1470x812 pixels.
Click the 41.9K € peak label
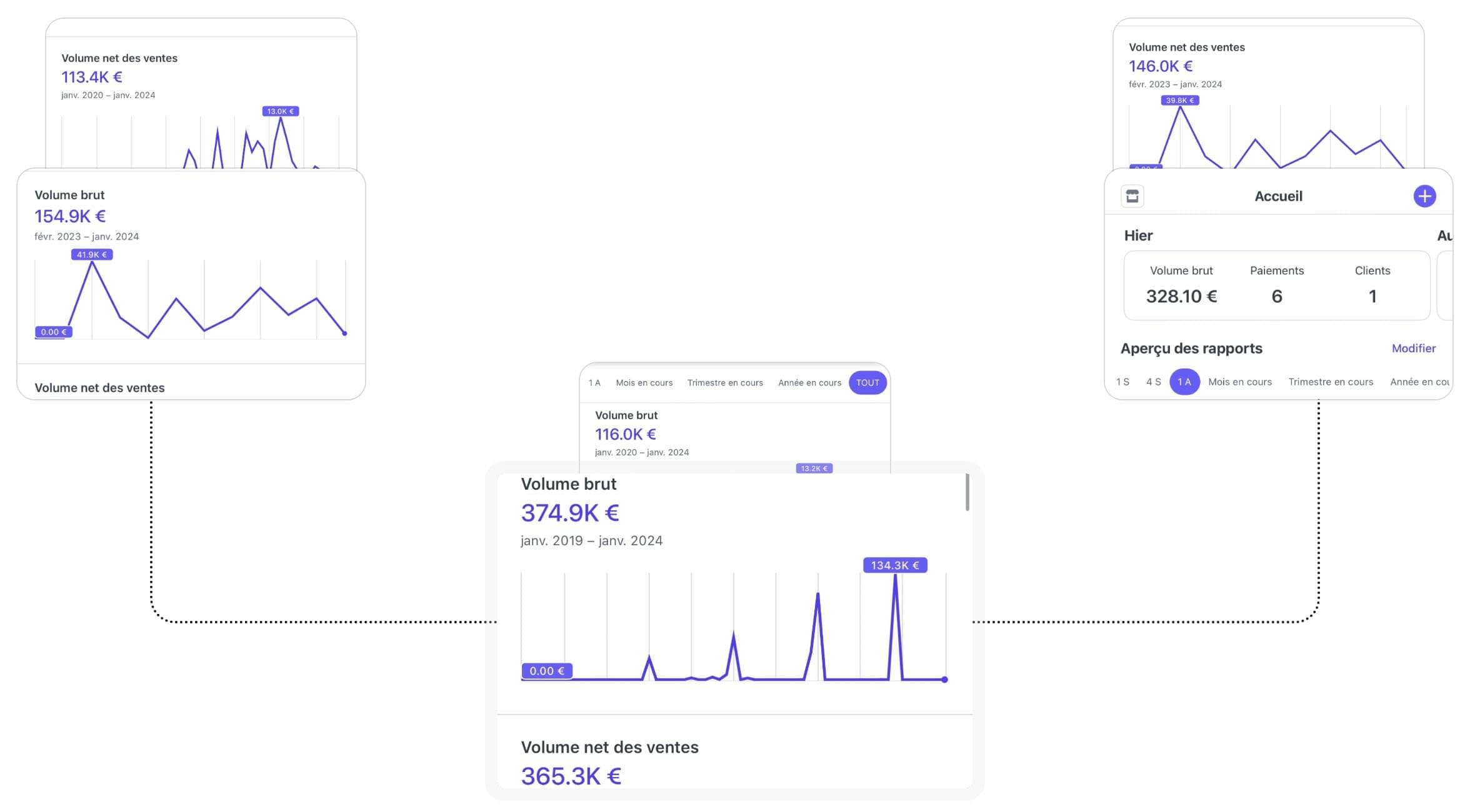[92, 255]
